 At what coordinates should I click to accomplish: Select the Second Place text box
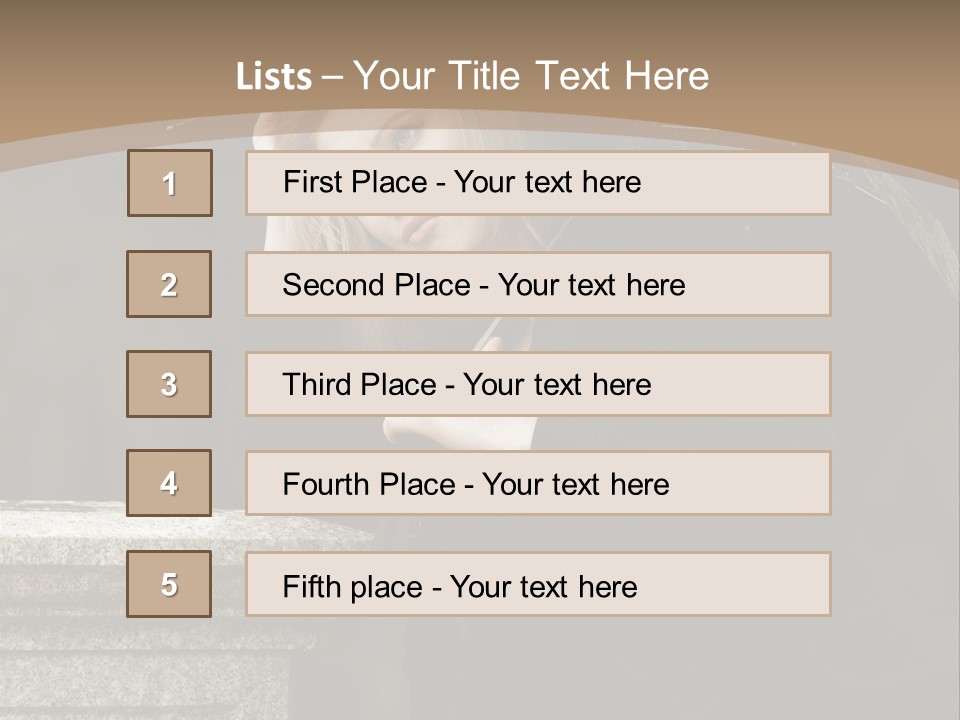[x=538, y=284]
